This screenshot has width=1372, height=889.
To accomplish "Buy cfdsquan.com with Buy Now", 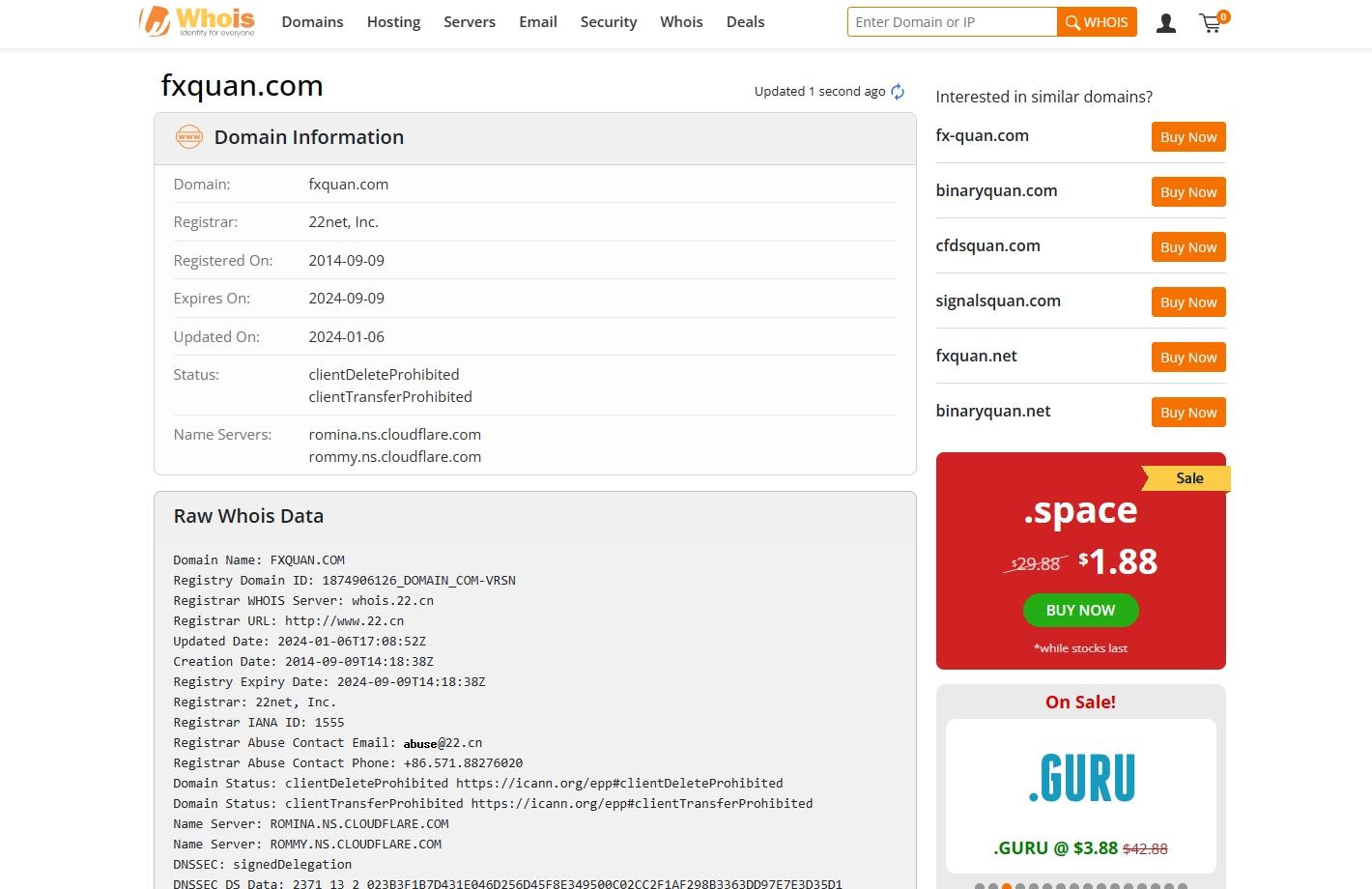I will [1188, 247].
